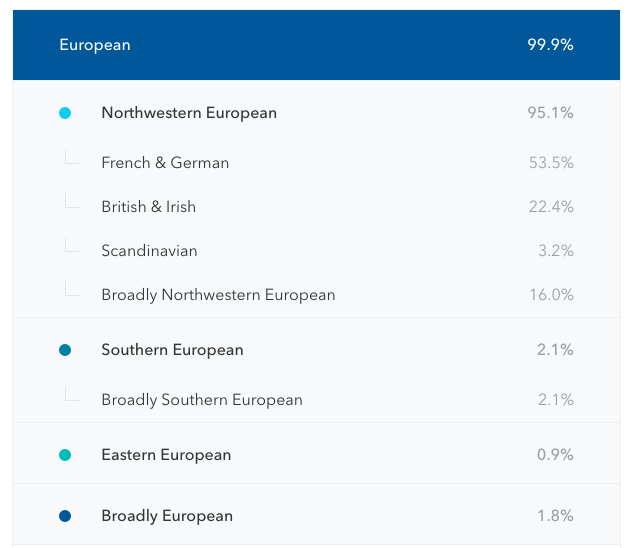Click the Eastern European teal dot
Image resolution: width=635 pixels, height=548 pixels.
(65, 455)
